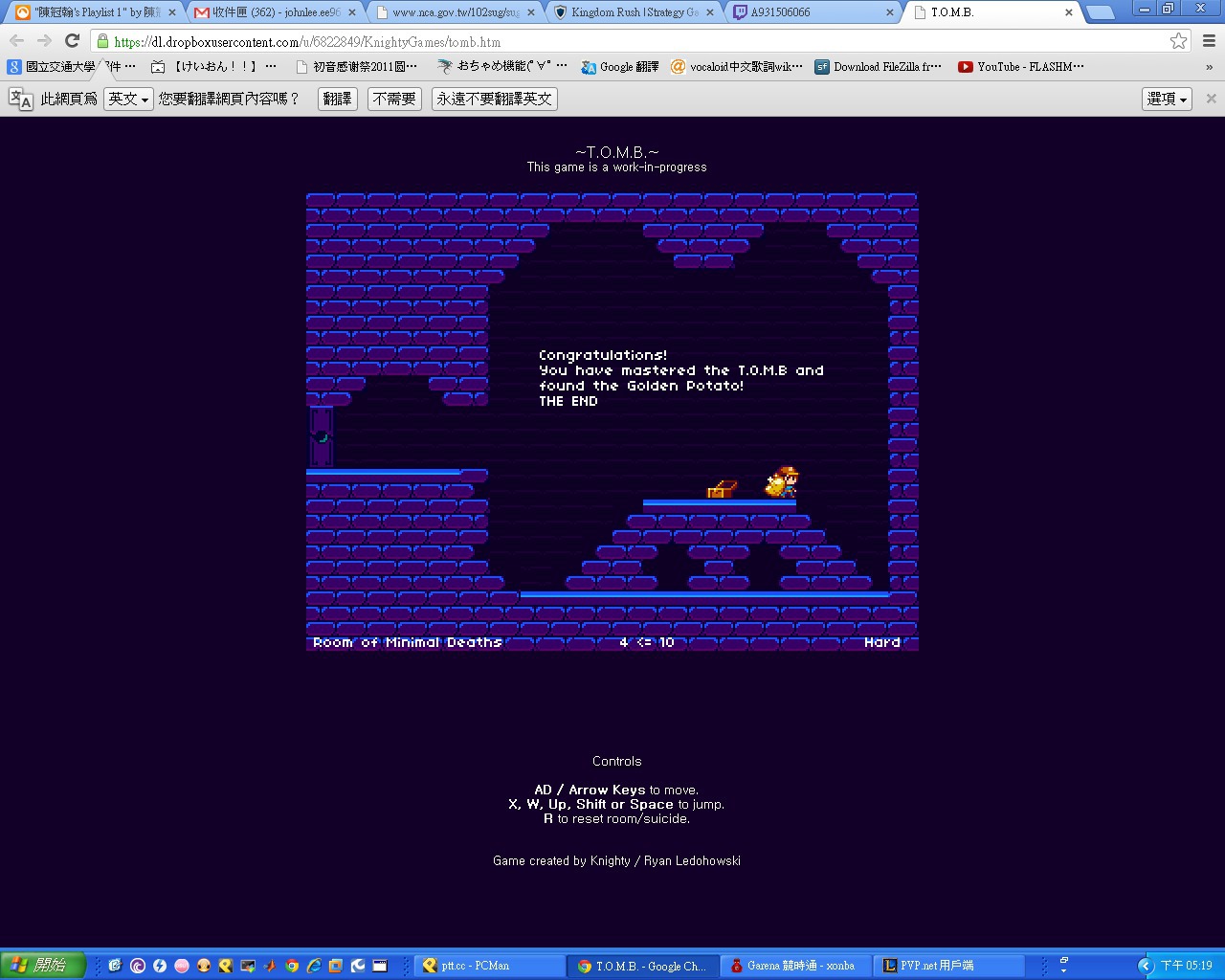Click the browser back arrow
Screen dimensions: 1225x980
pos(17,41)
